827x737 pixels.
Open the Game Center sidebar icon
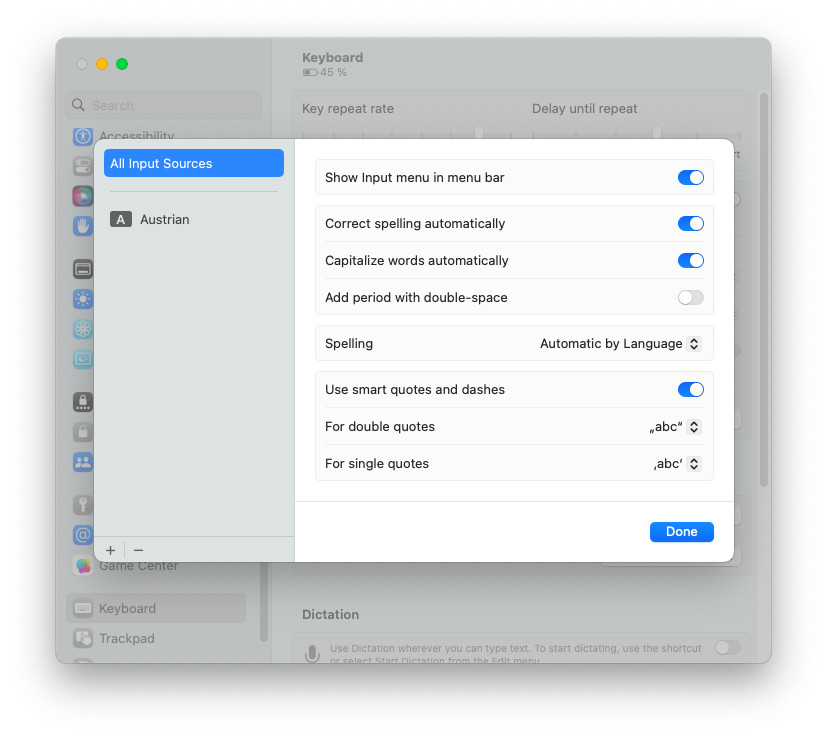pos(83,567)
